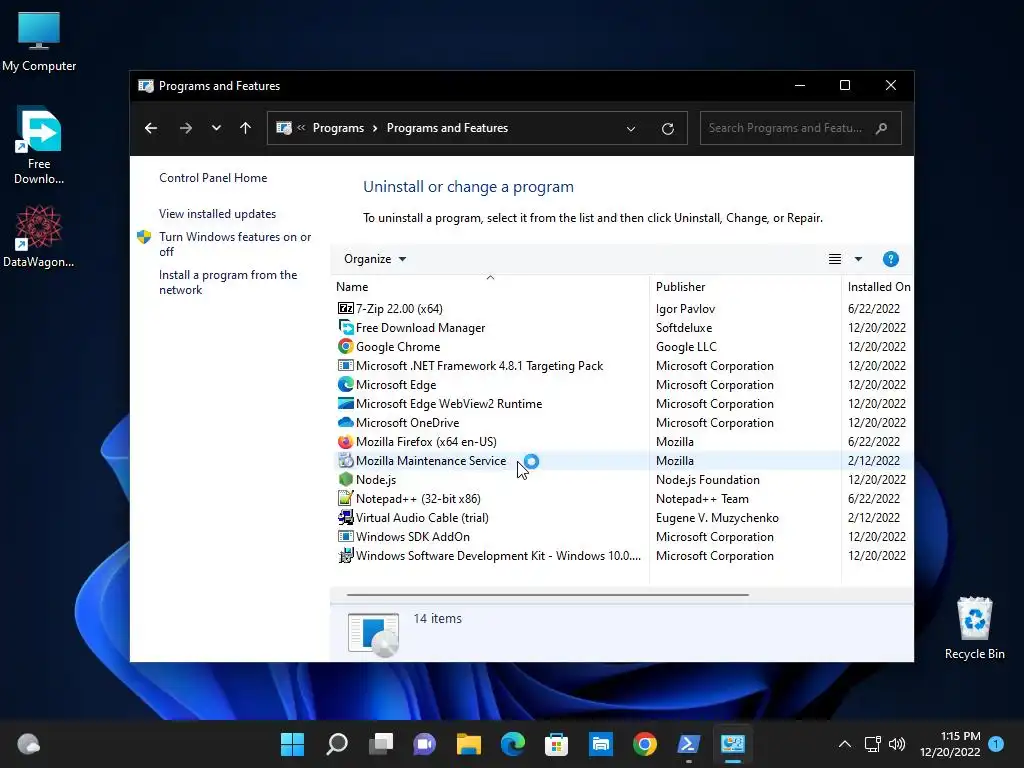
Task: Open Chat app on taskbar
Action: click(424, 744)
